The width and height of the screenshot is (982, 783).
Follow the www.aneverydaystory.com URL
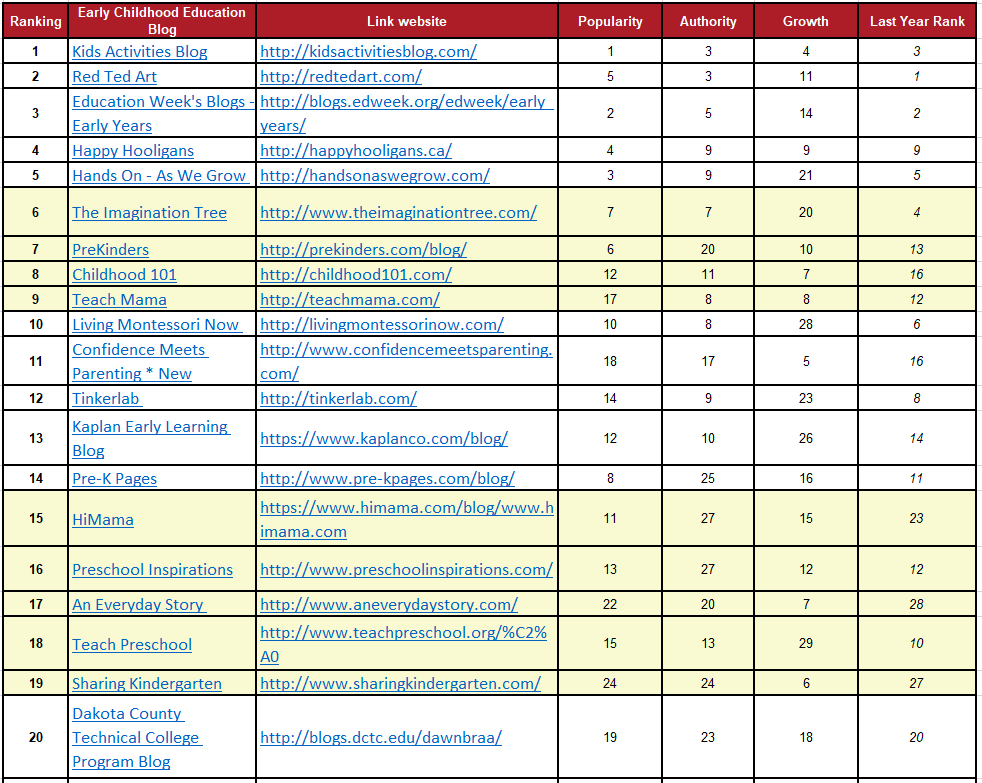pos(389,604)
